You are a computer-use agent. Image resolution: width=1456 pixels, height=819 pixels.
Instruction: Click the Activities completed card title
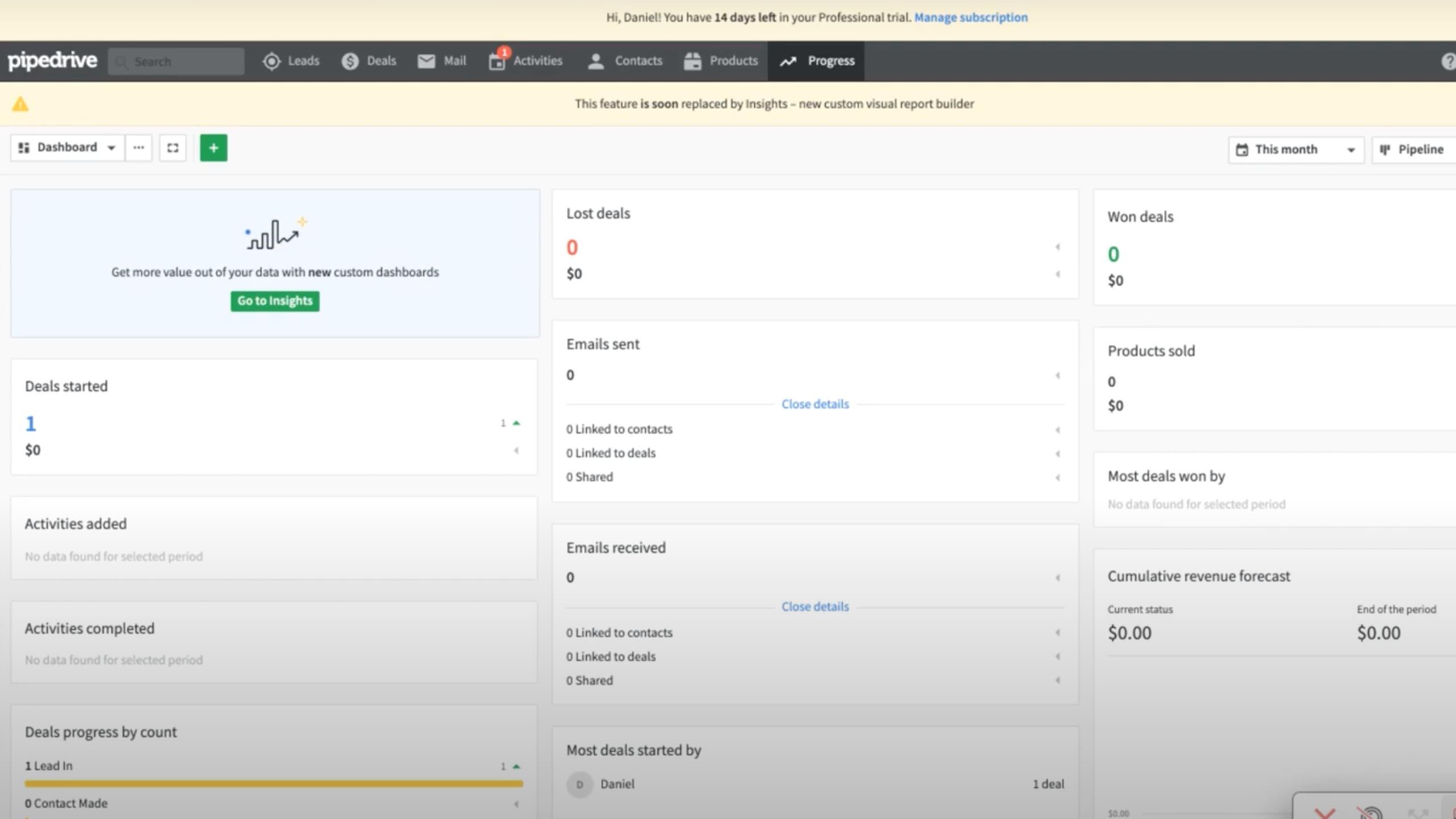89,628
